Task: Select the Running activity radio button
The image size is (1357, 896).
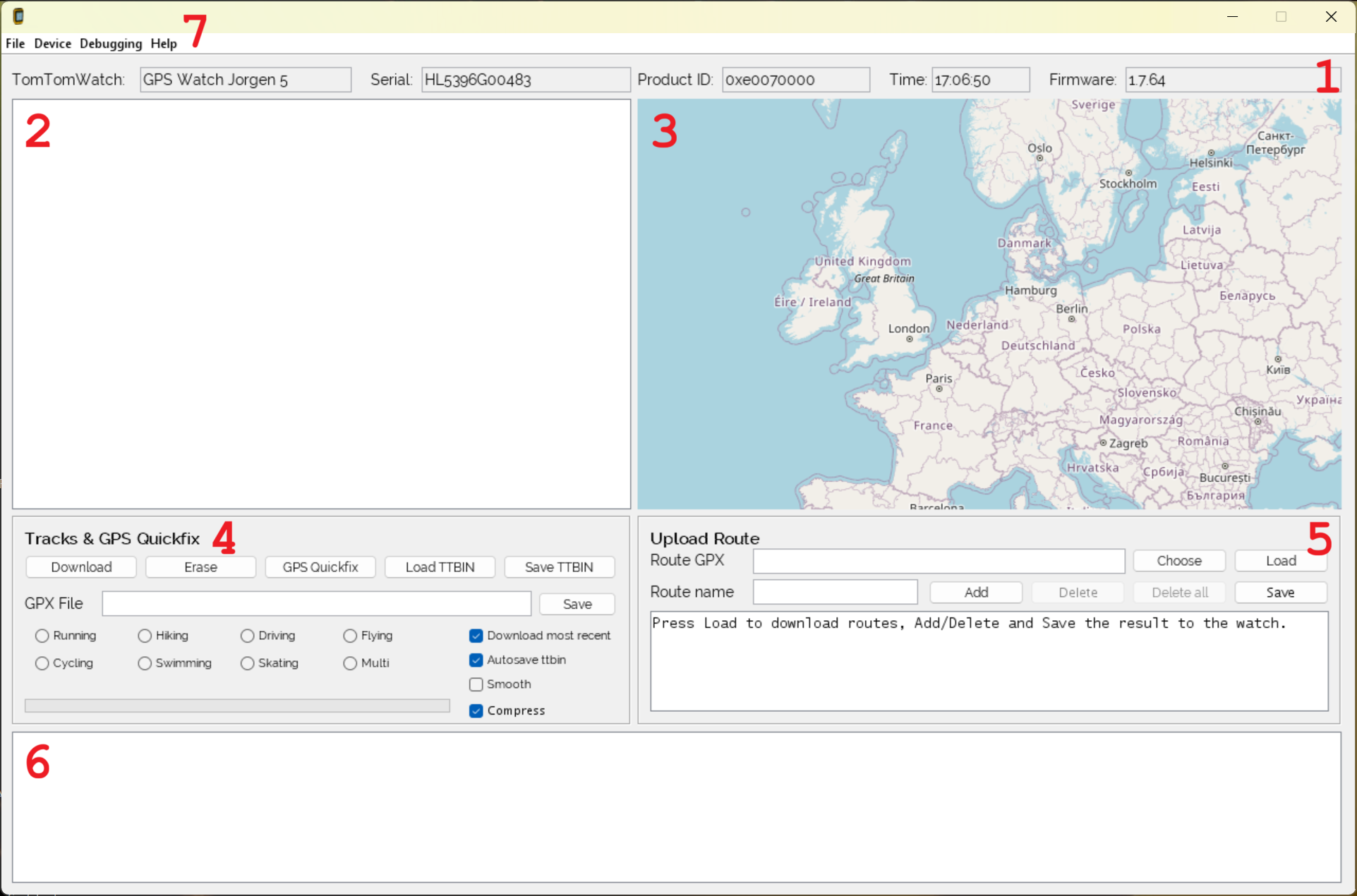Action: pos(42,636)
